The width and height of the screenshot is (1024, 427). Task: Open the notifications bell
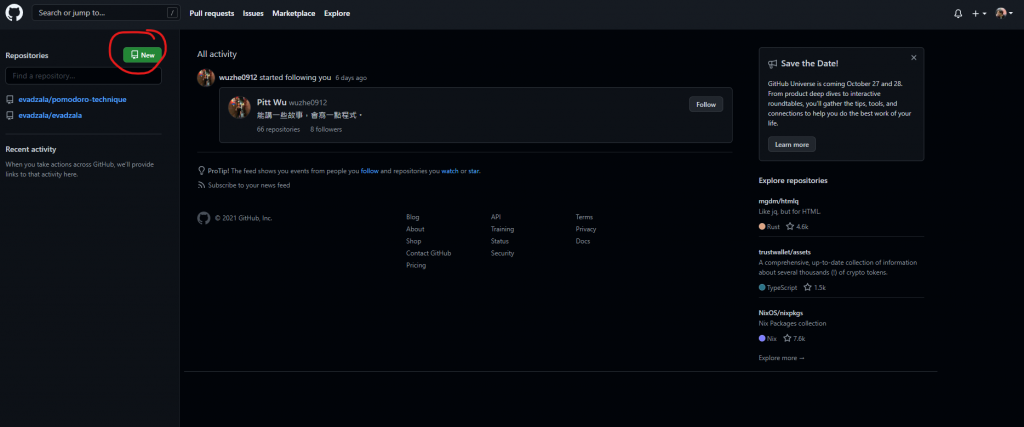click(958, 13)
